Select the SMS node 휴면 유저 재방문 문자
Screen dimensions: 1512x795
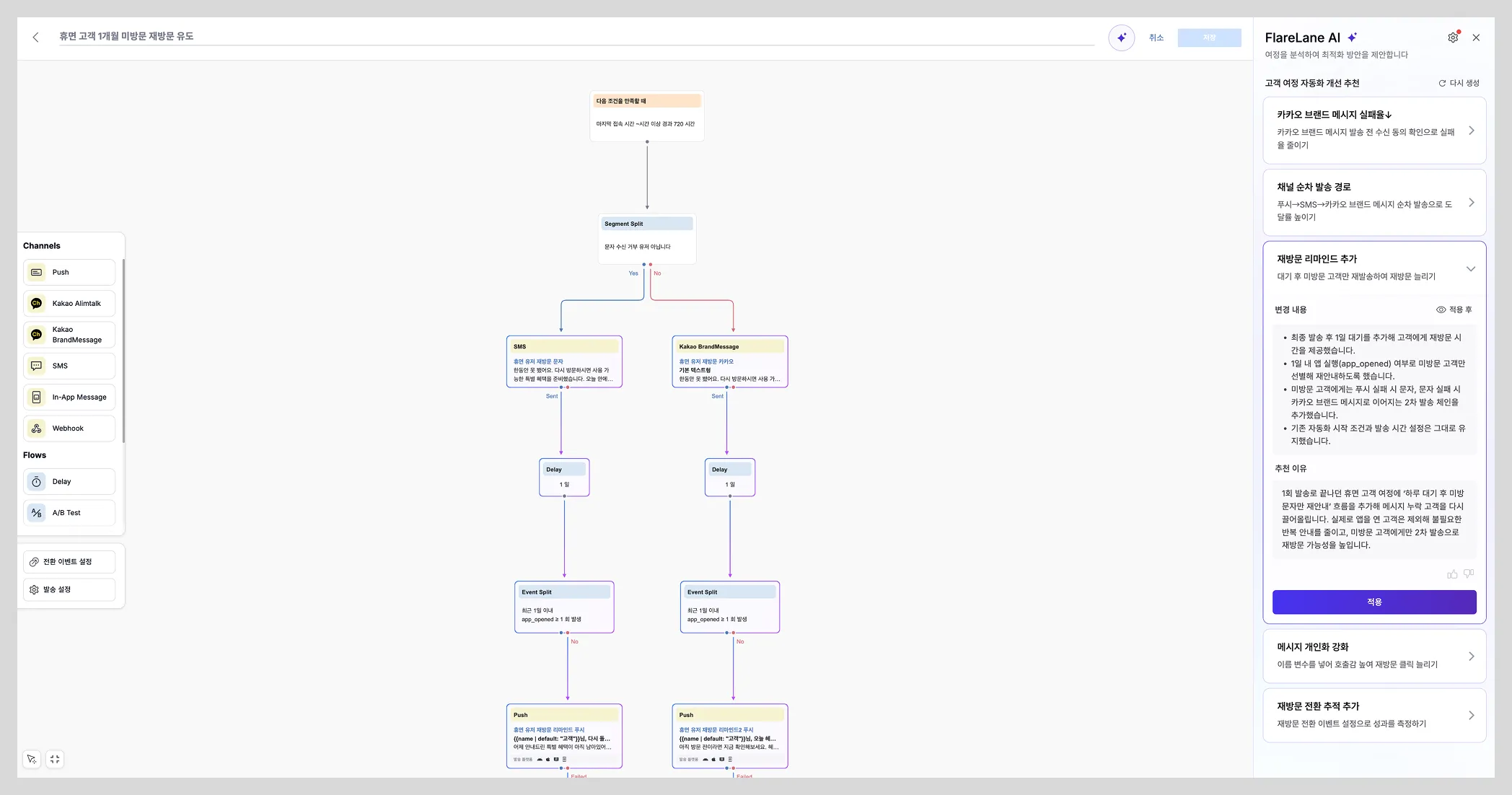point(564,361)
